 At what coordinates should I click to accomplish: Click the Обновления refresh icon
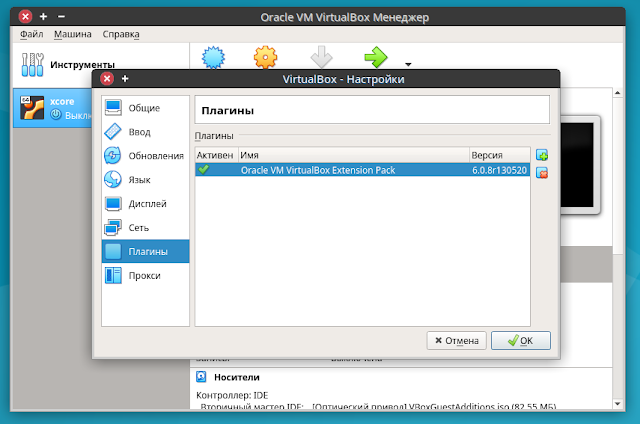pyautogui.click(x=113, y=155)
